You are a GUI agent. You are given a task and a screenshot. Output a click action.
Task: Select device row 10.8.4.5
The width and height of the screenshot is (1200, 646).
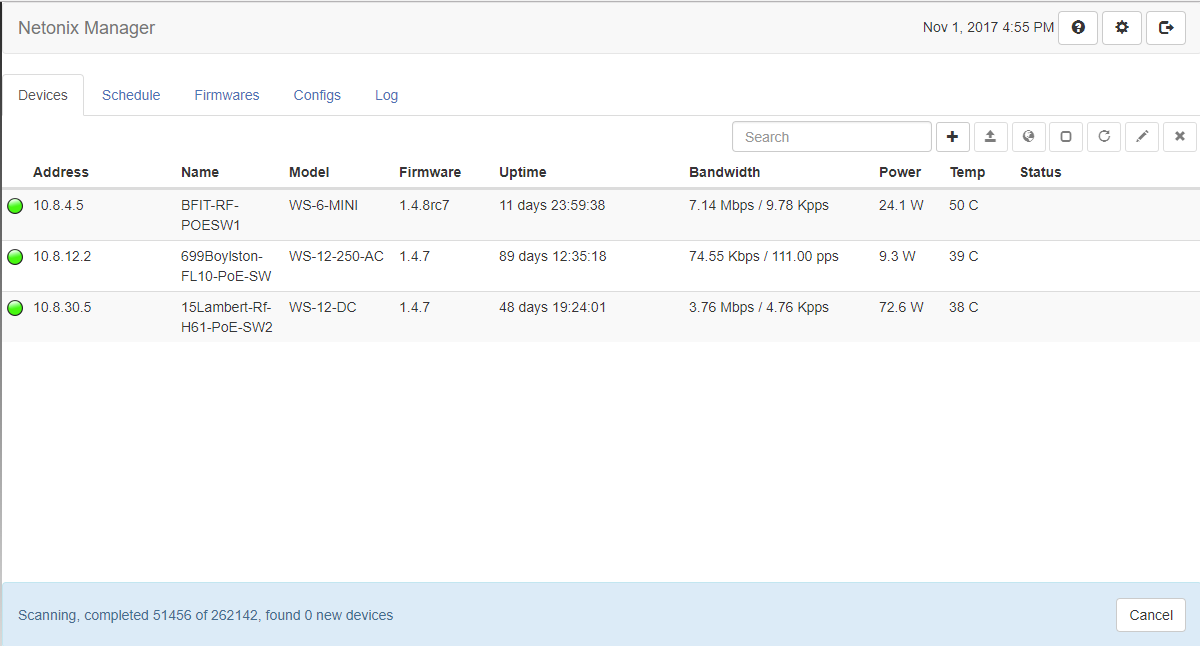[59, 206]
